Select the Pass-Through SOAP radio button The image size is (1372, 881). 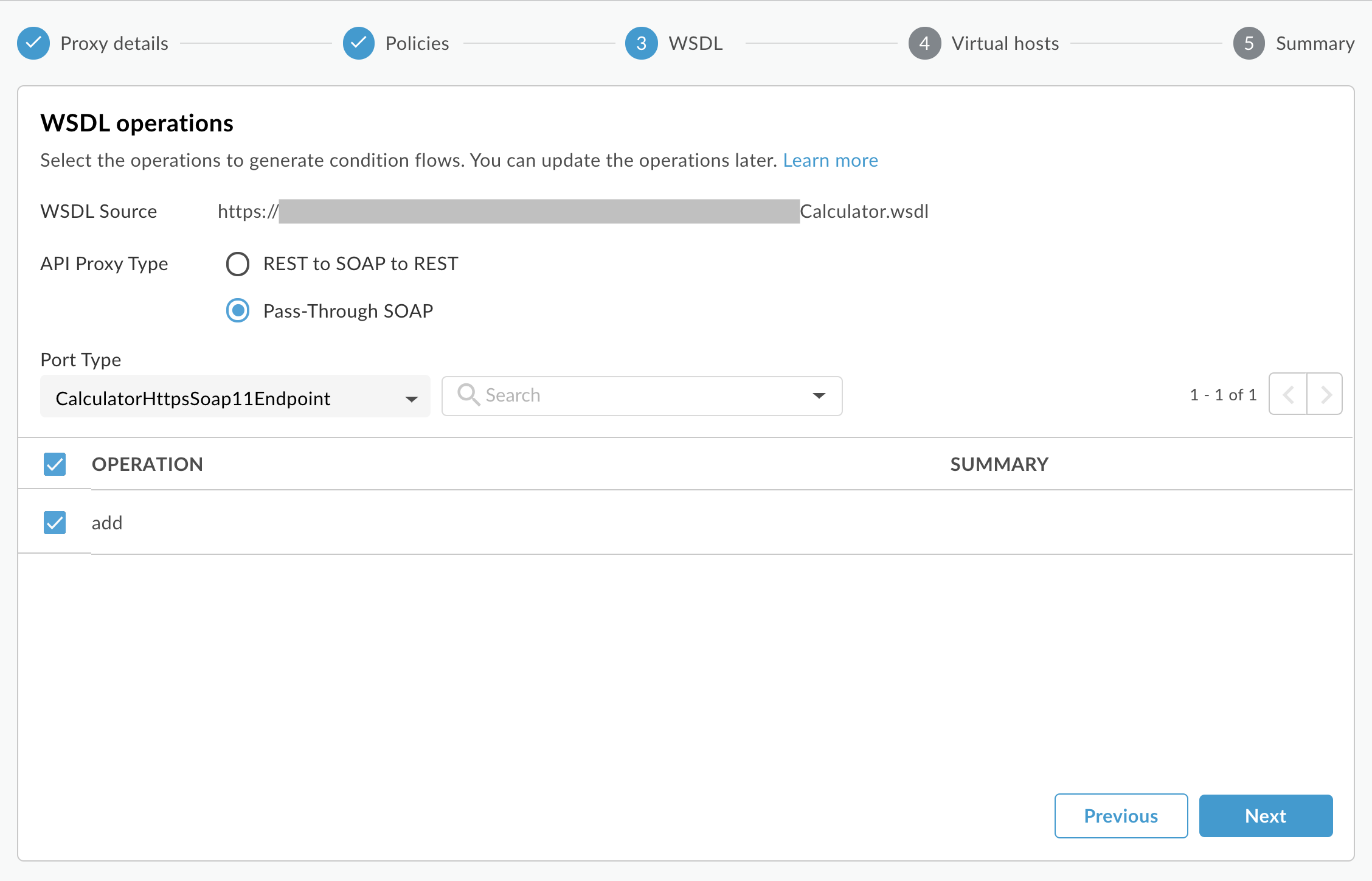[x=238, y=311]
